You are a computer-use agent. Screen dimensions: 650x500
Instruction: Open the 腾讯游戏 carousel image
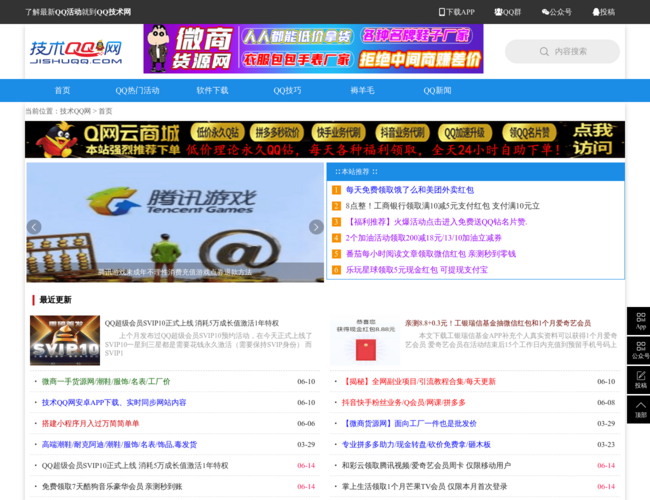pos(175,222)
